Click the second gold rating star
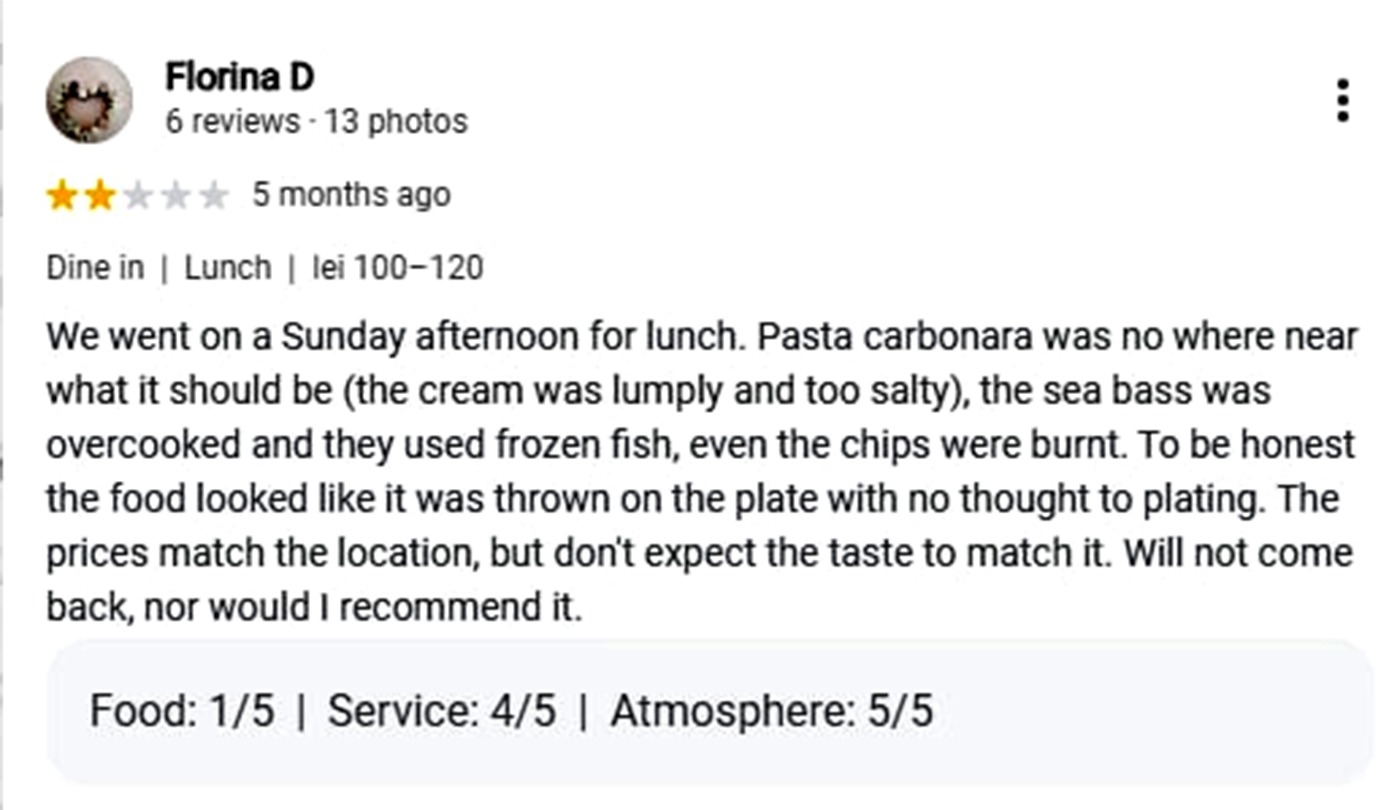The height and width of the screenshot is (810, 1400). 99,196
